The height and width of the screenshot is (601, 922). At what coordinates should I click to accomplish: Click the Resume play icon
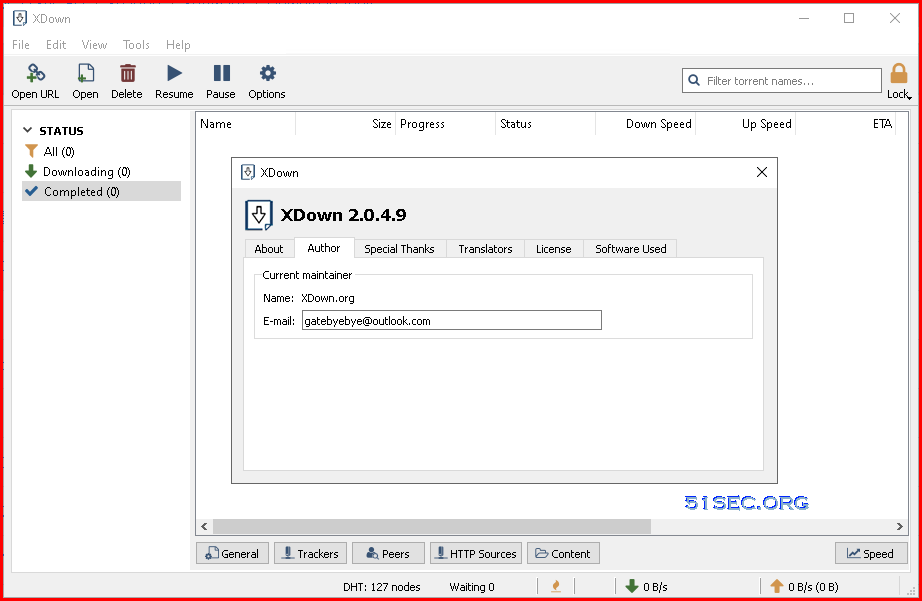(174, 73)
